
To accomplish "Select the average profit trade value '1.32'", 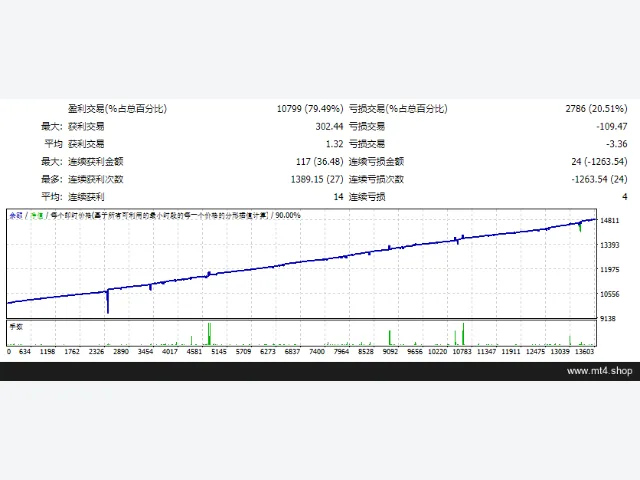I will pos(334,144).
